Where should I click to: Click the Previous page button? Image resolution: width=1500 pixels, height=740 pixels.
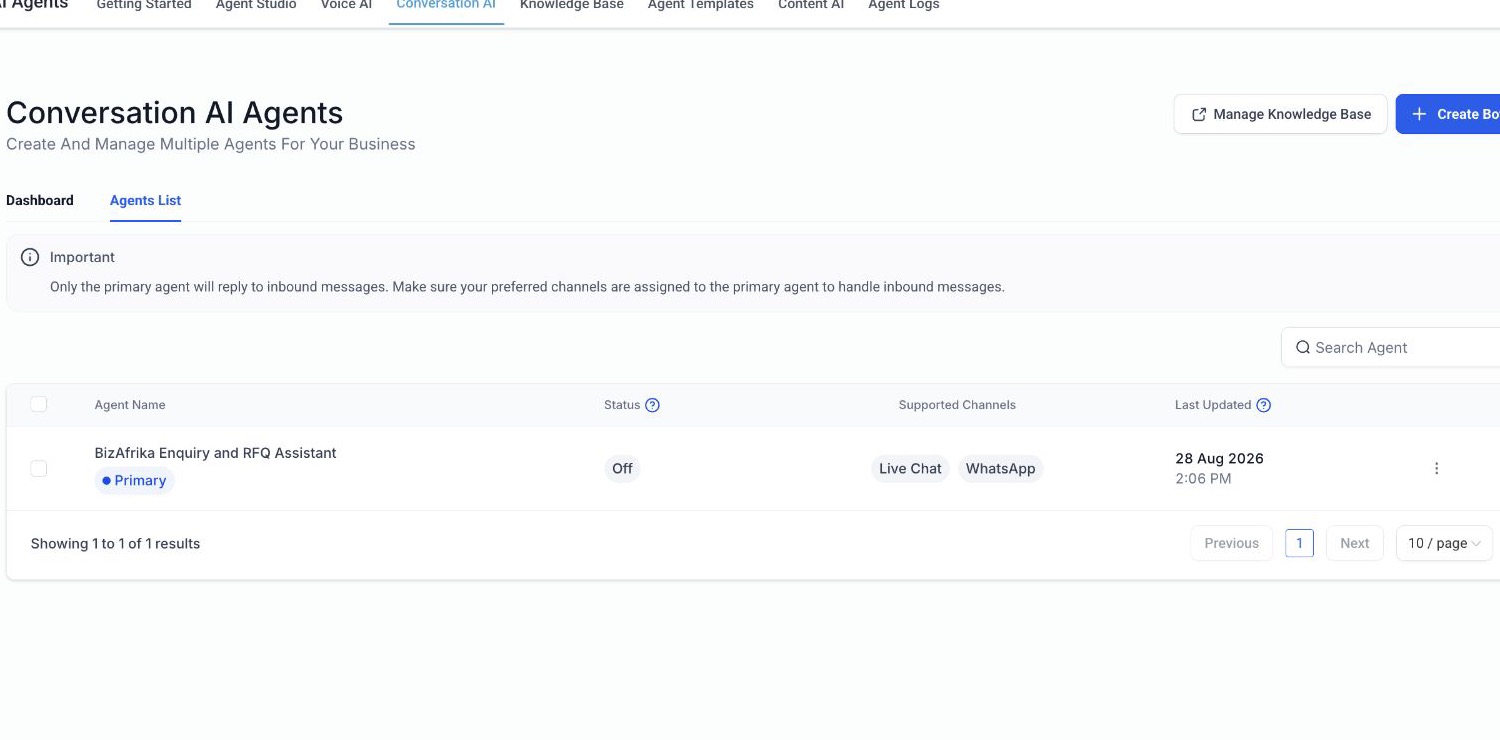coord(1231,543)
